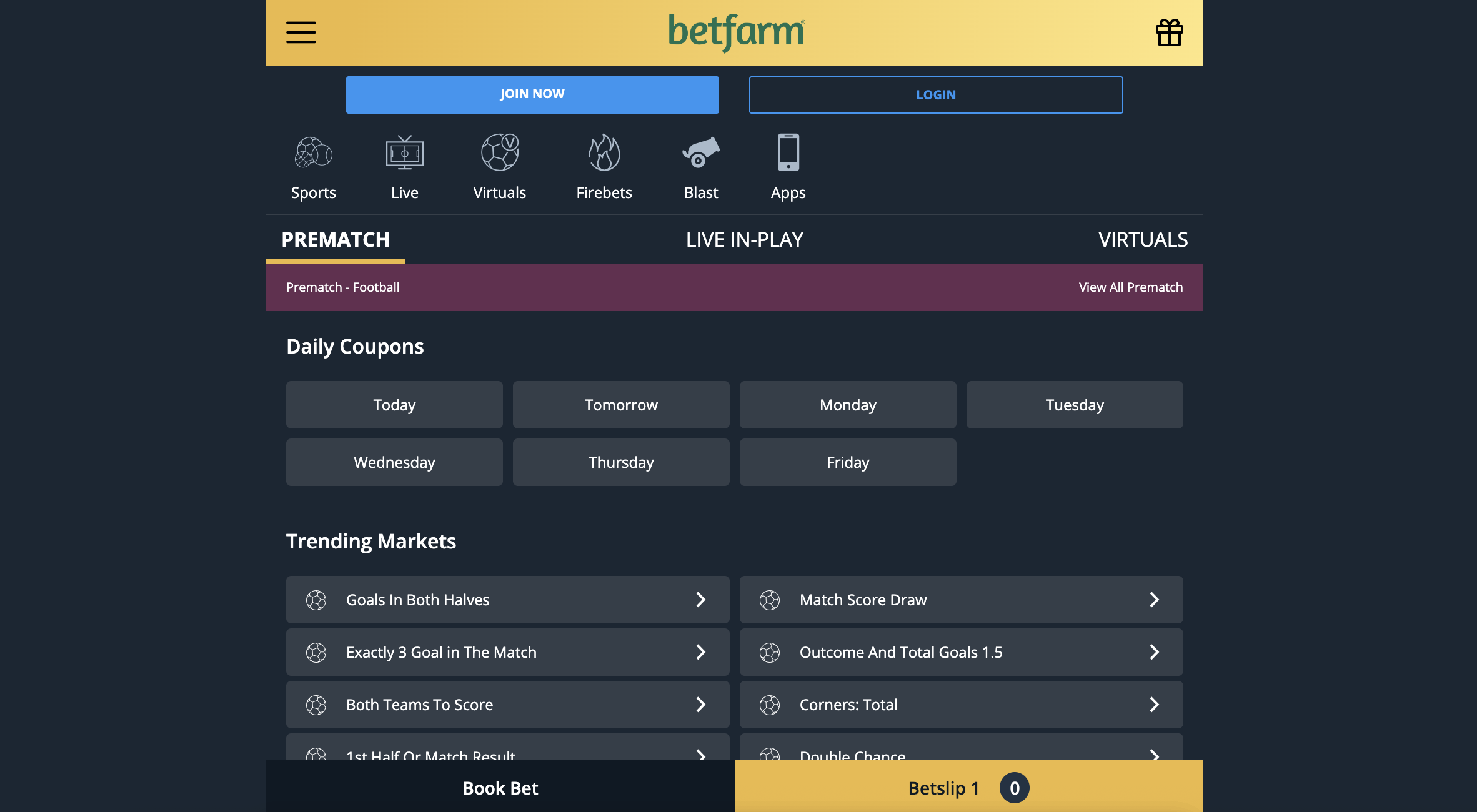Click football icon beside Goals In Both Halves

316,600
